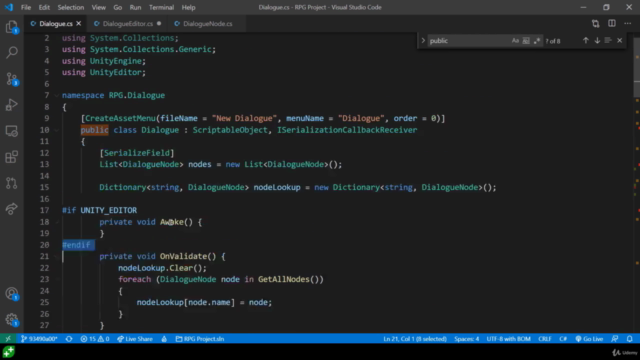This screenshot has height=360, width=640.
Task: Toggle Match Whole Word in find widget
Action: coord(526,40)
